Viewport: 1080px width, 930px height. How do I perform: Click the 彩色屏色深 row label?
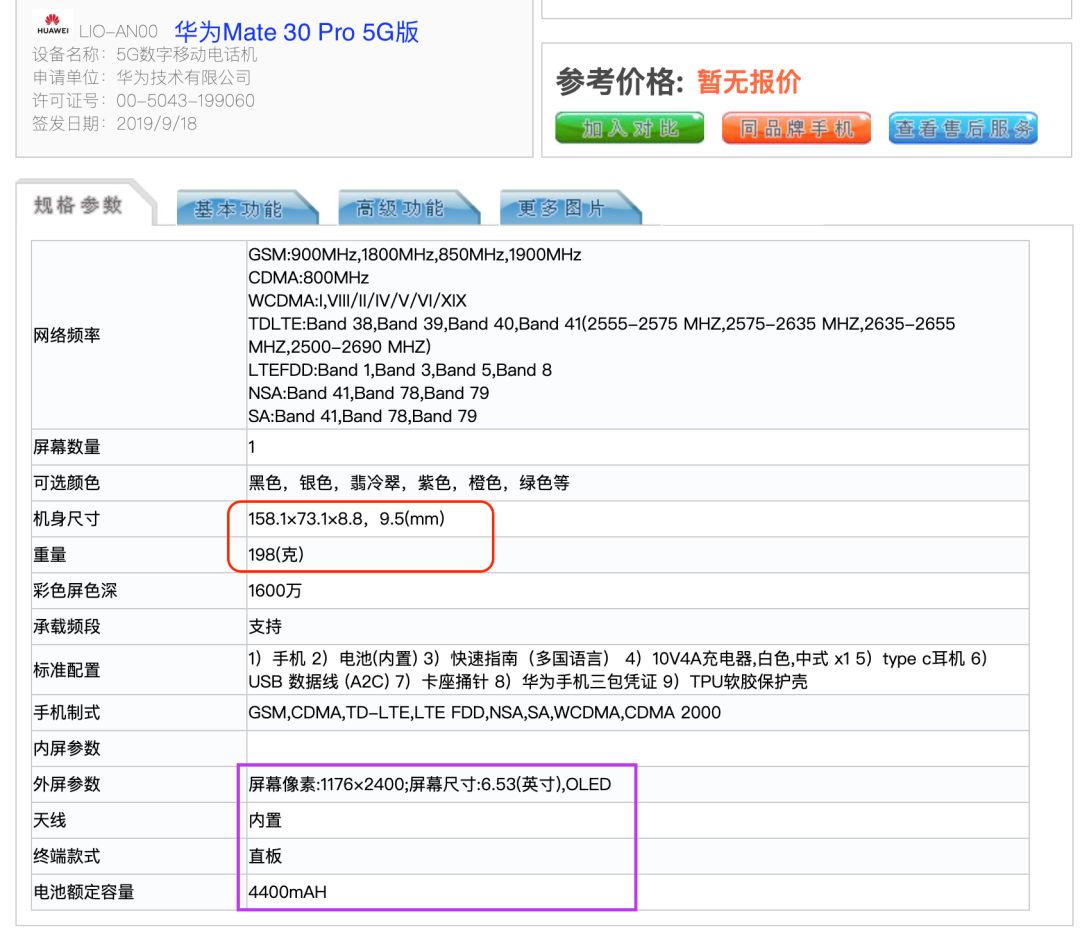click(x=75, y=590)
